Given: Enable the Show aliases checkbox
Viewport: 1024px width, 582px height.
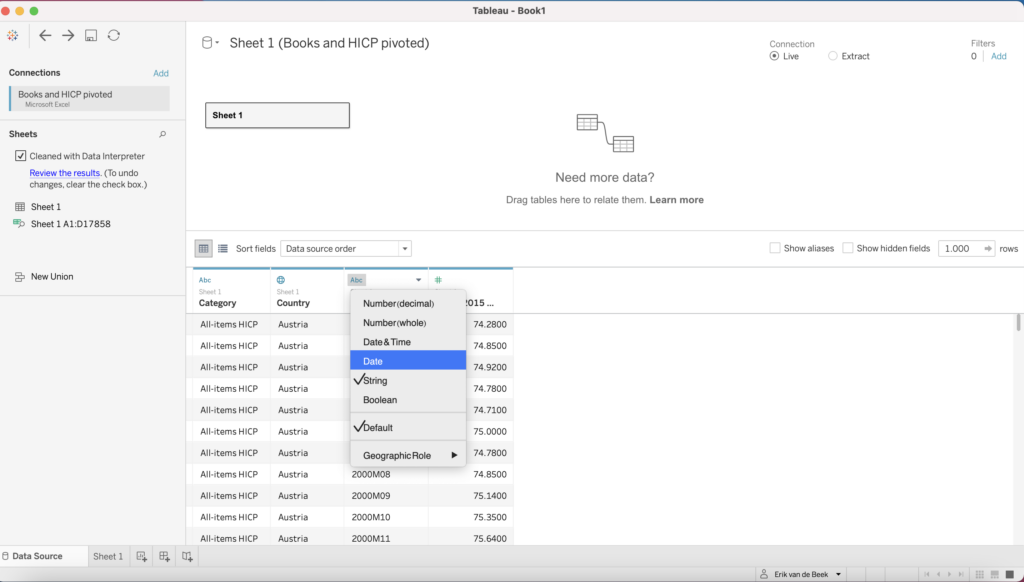Looking at the screenshot, I should click(x=775, y=248).
